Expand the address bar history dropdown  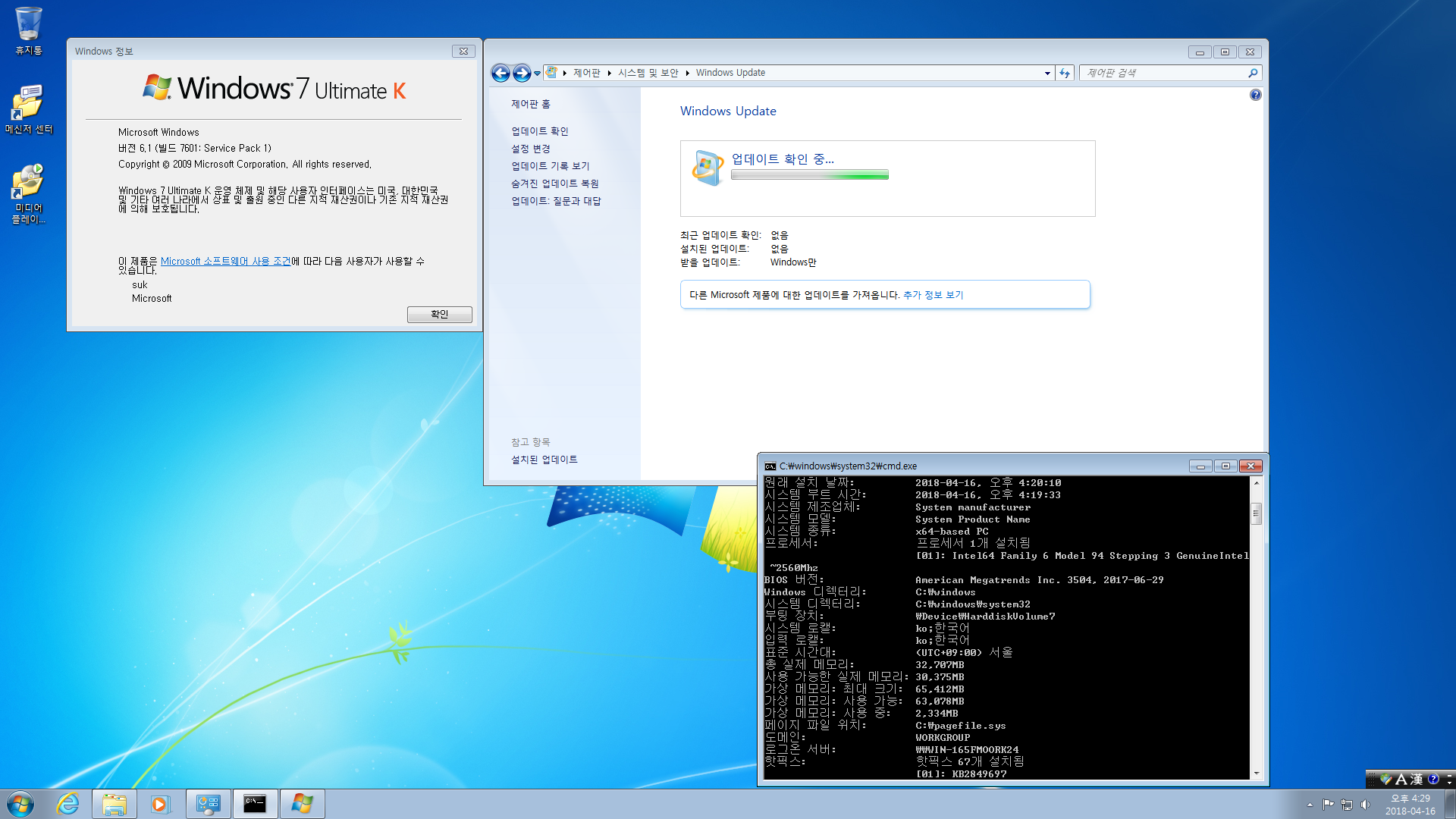point(1047,74)
